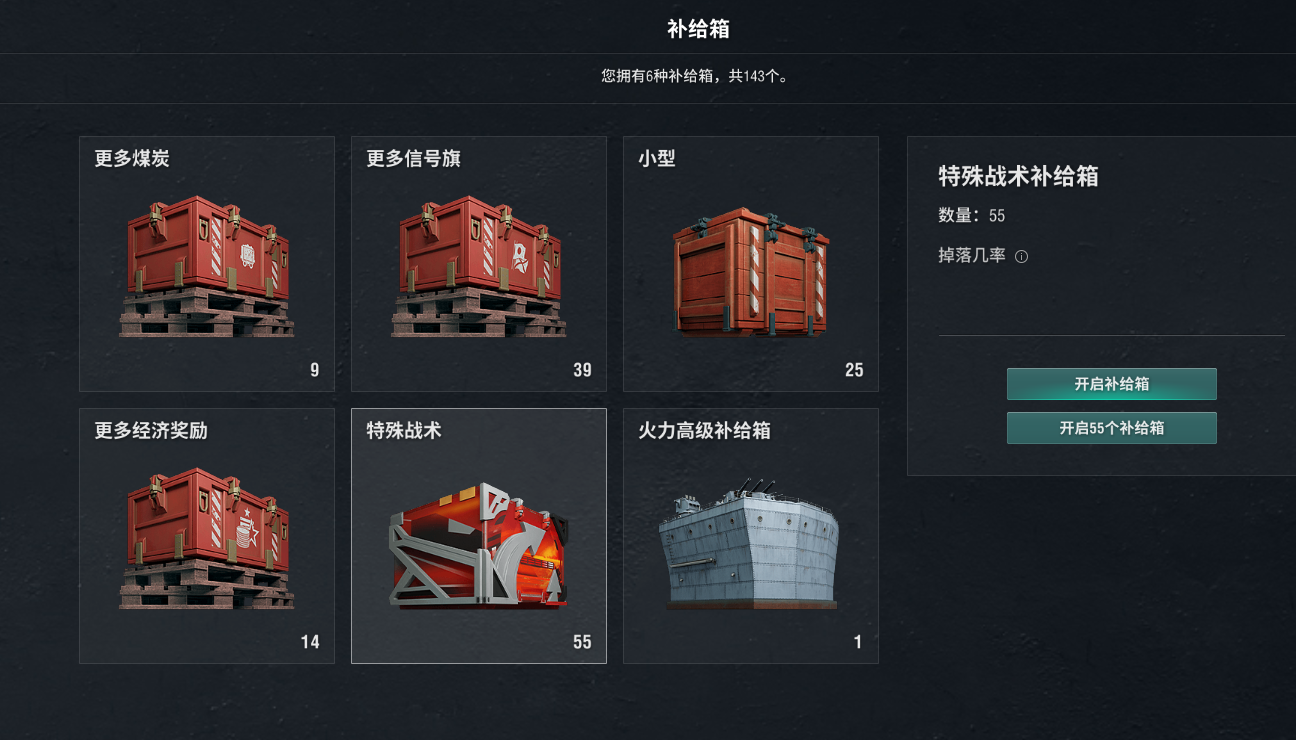Select the 小型 wooden crate image
The height and width of the screenshot is (740, 1296).
751,271
